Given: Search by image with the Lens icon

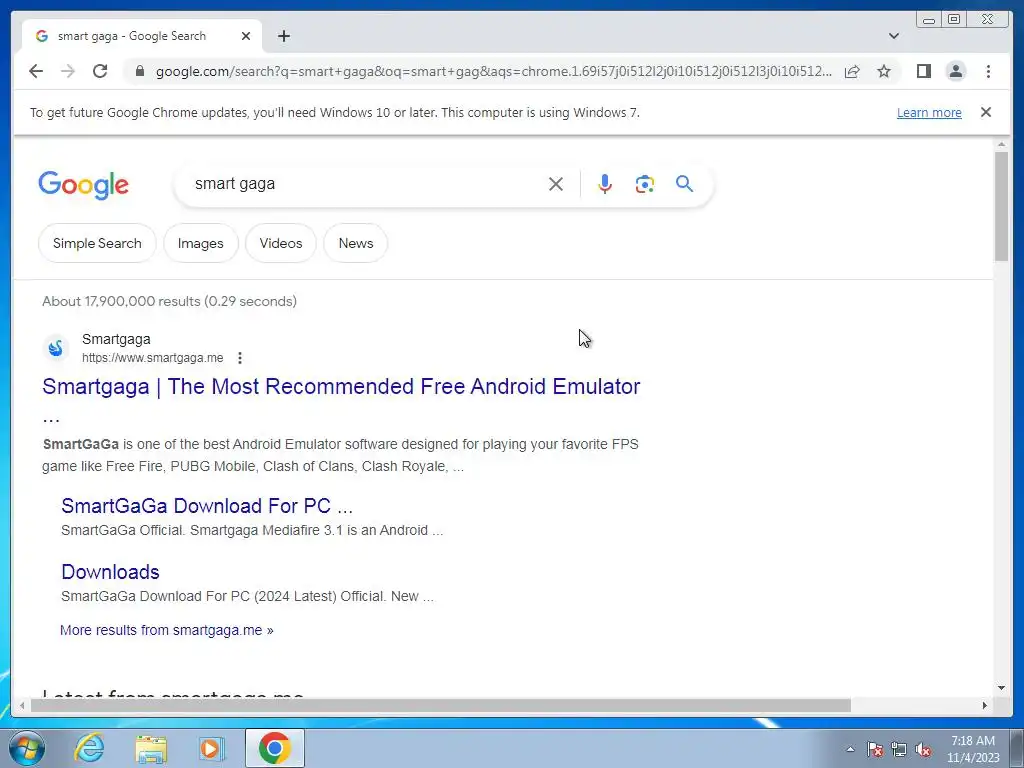Looking at the screenshot, I should tap(645, 184).
